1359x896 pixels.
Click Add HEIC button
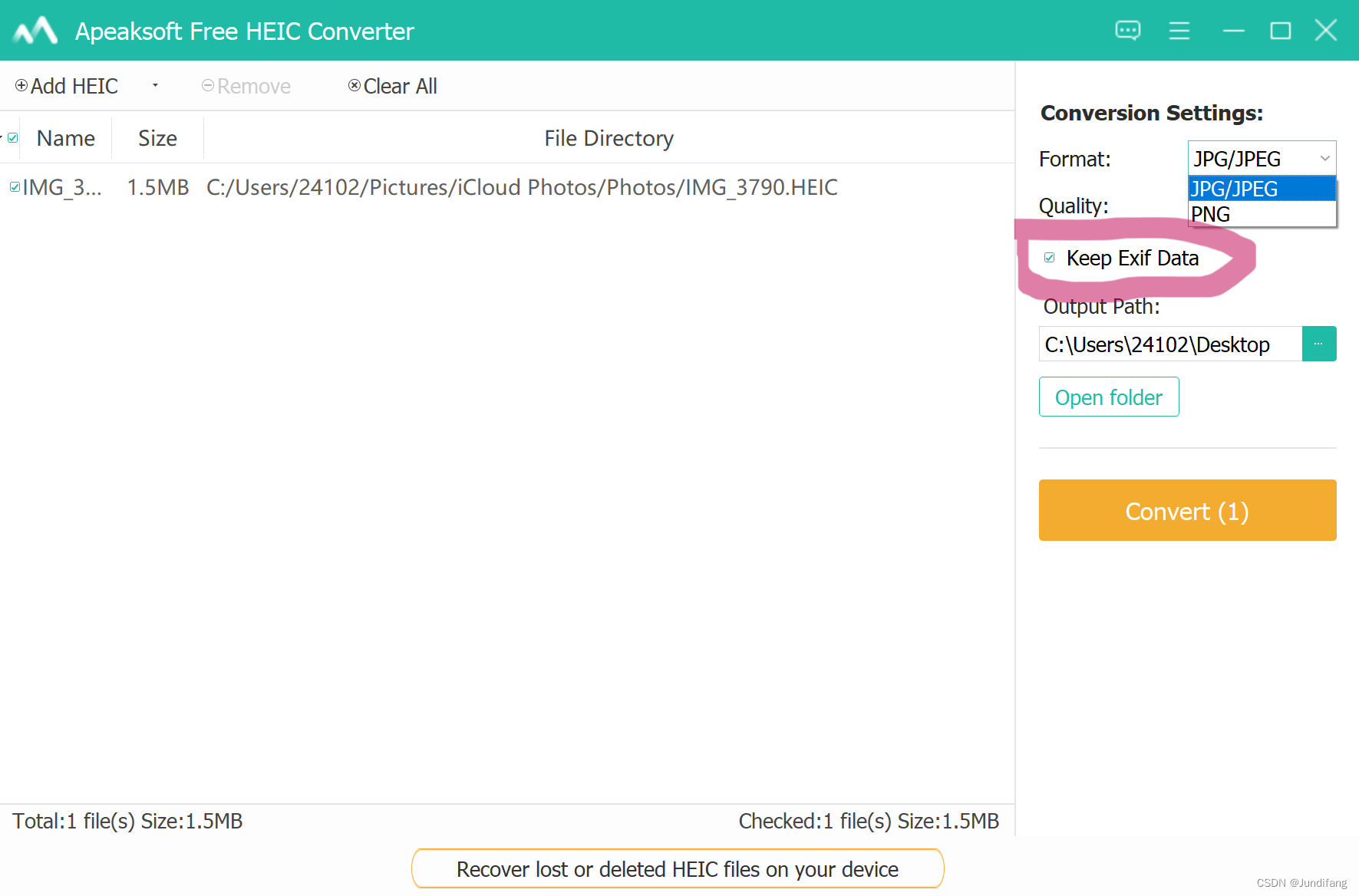tap(67, 86)
